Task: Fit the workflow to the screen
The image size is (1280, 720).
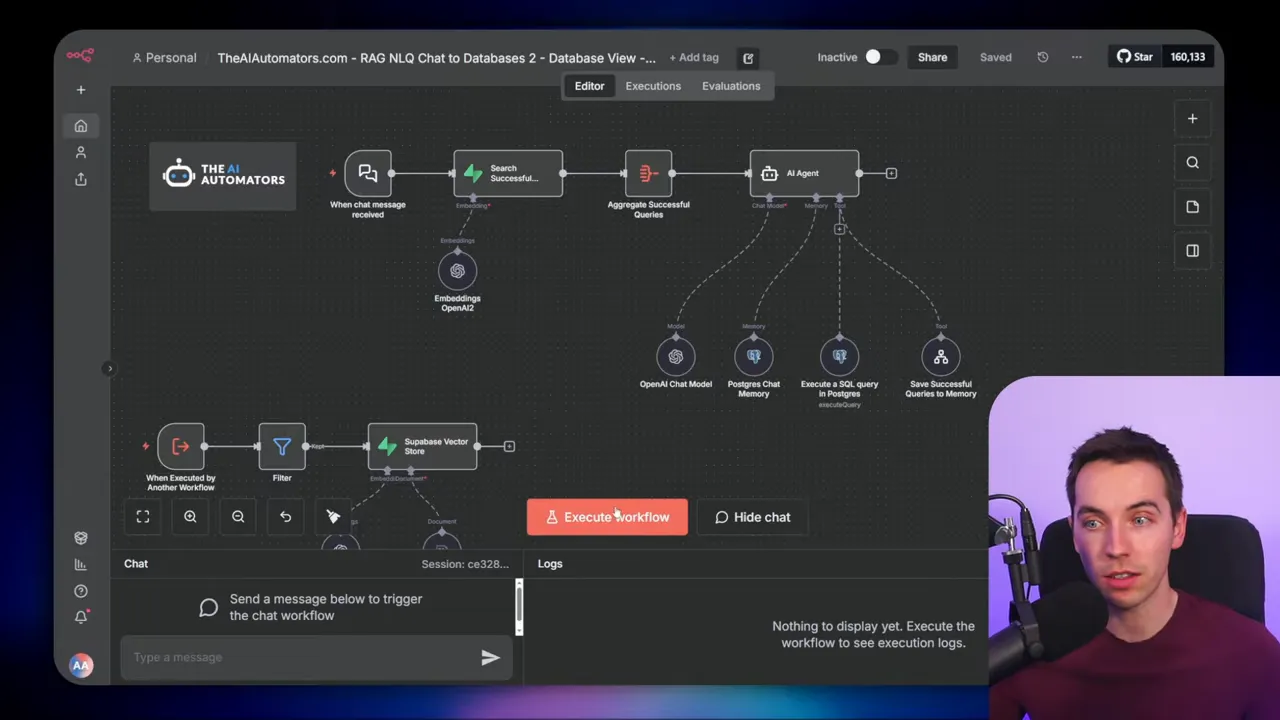Action: [142, 516]
